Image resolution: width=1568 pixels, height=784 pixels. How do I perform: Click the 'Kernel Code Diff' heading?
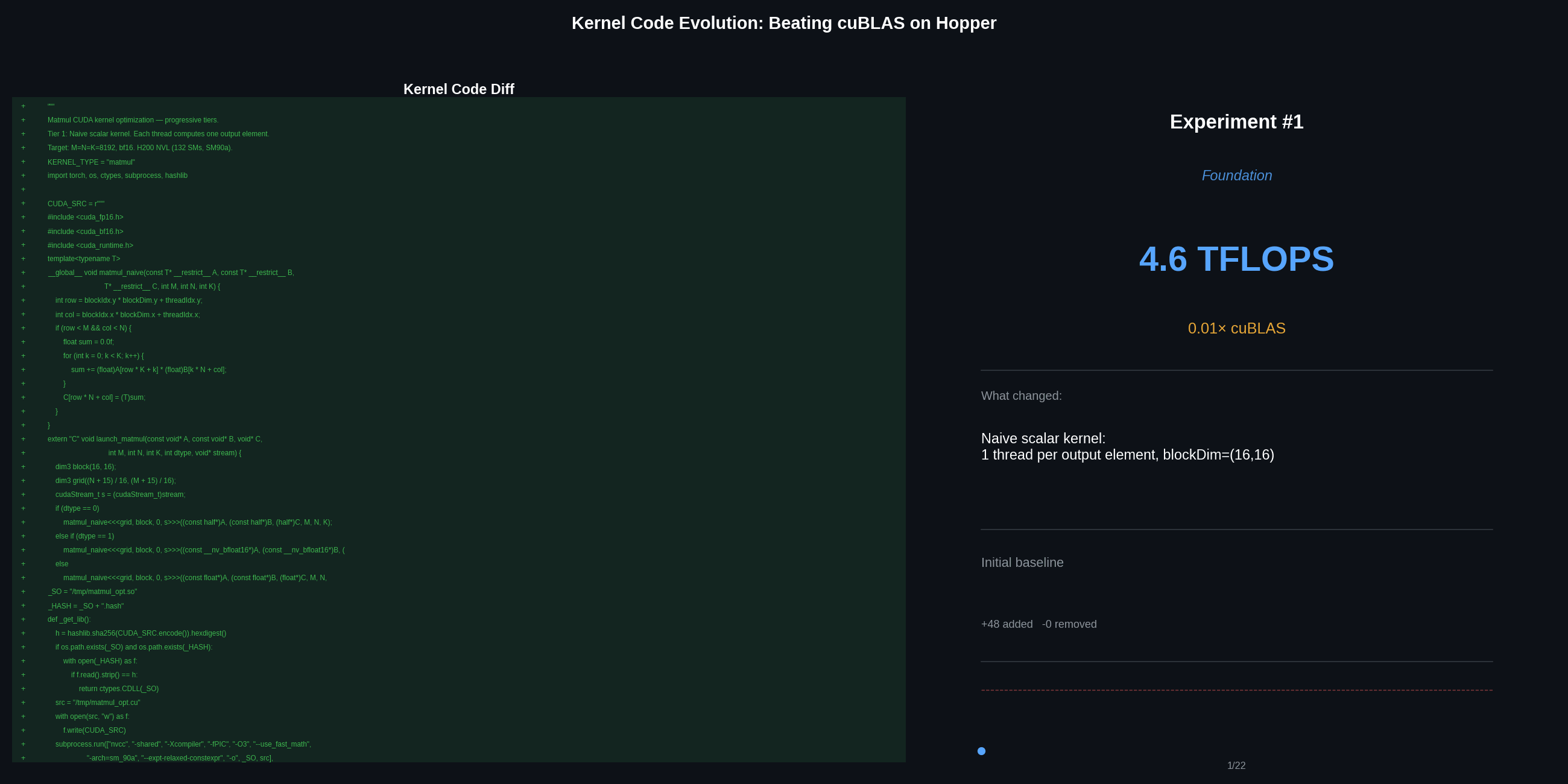tap(458, 89)
